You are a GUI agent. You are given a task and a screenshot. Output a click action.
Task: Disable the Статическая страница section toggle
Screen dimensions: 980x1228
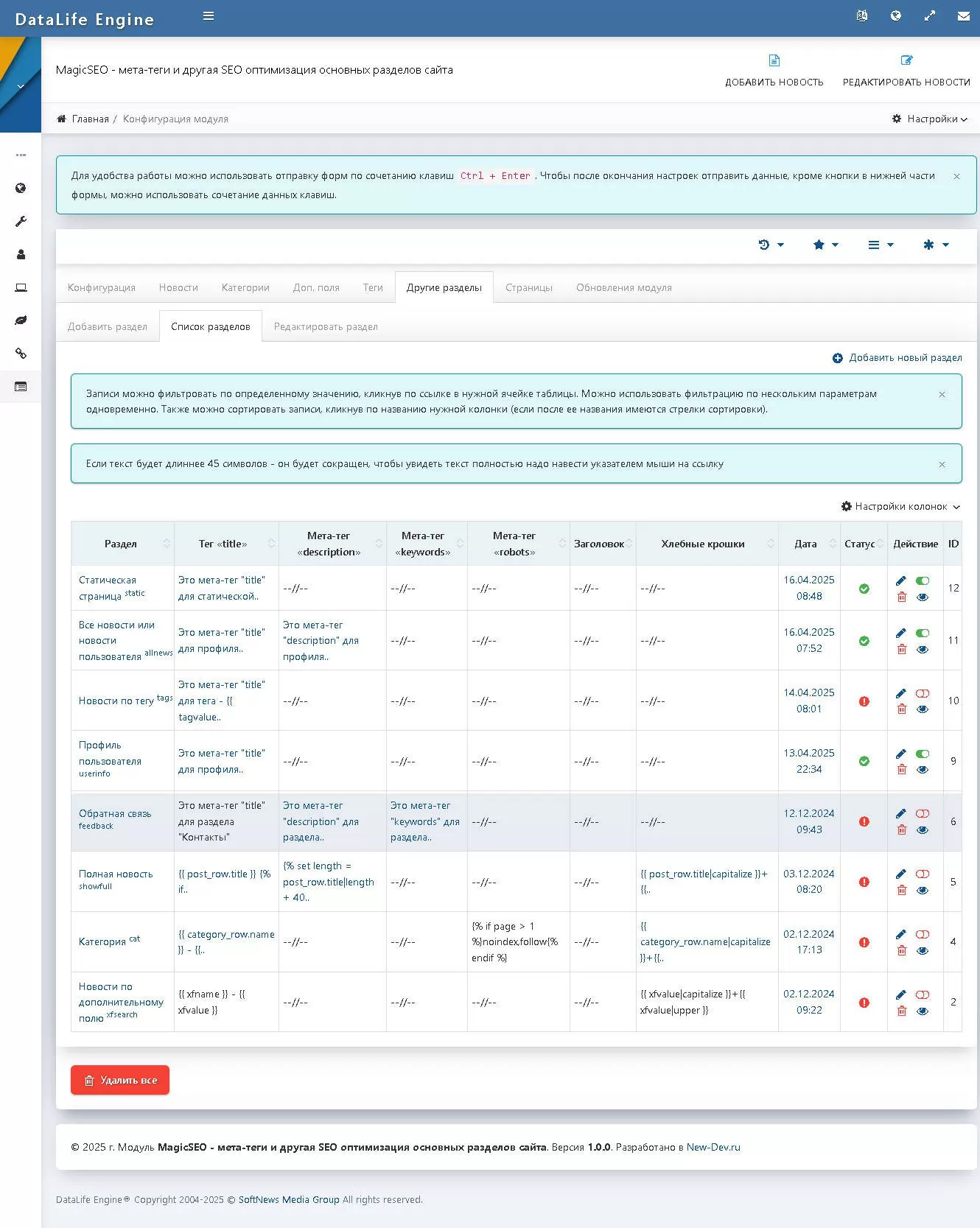coord(923,580)
